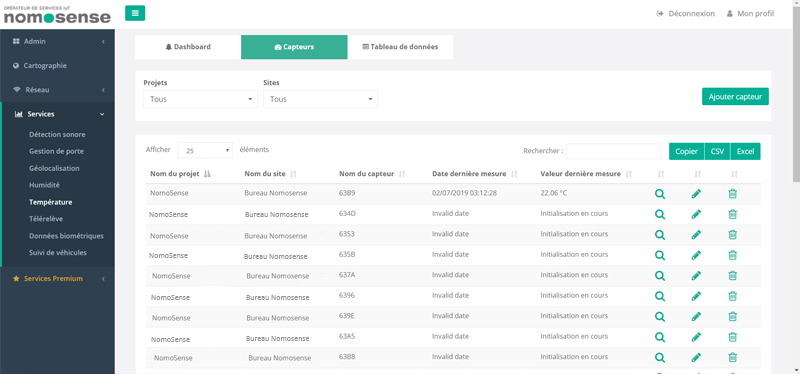The height and width of the screenshot is (374, 800).
Task: Switch to the Dashboard tab
Action: [x=188, y=47]
